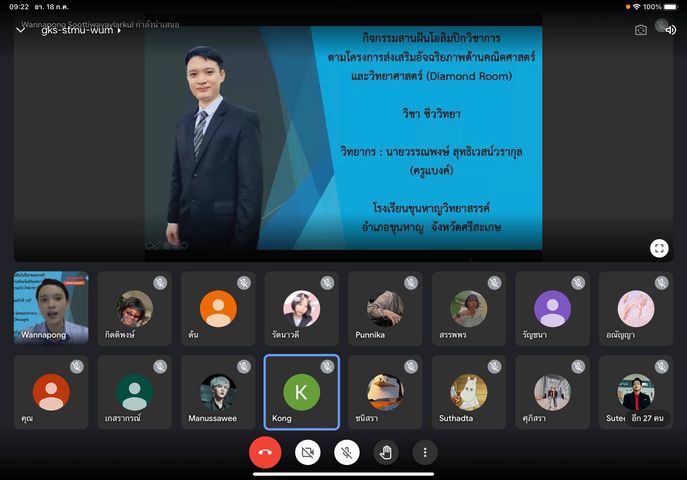This screenshot has width=687, height=480.
Task: Raise hand in the meeting
Action: (x=386, y=452)
